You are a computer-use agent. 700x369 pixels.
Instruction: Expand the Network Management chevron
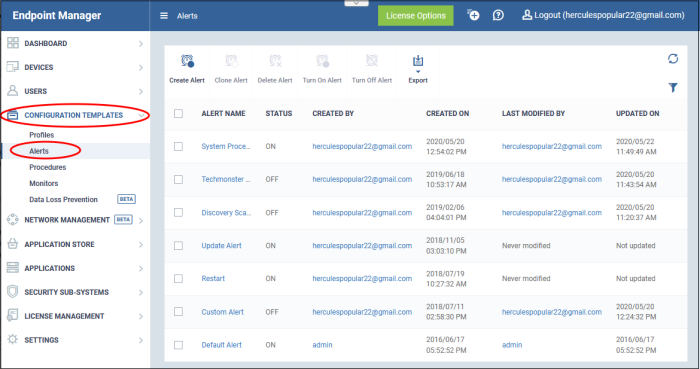141,220
